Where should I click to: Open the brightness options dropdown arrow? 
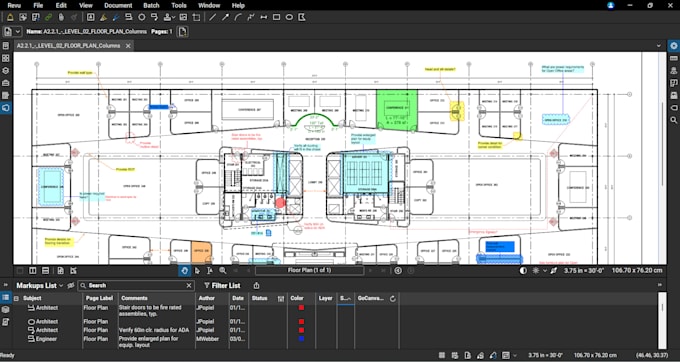pyautogui.click(x=545, y=271)
